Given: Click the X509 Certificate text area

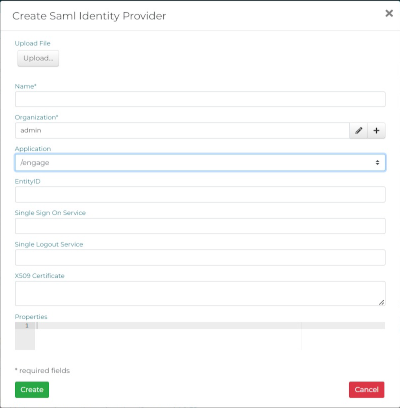Looking at the screenshot, I should coord(200,293).
